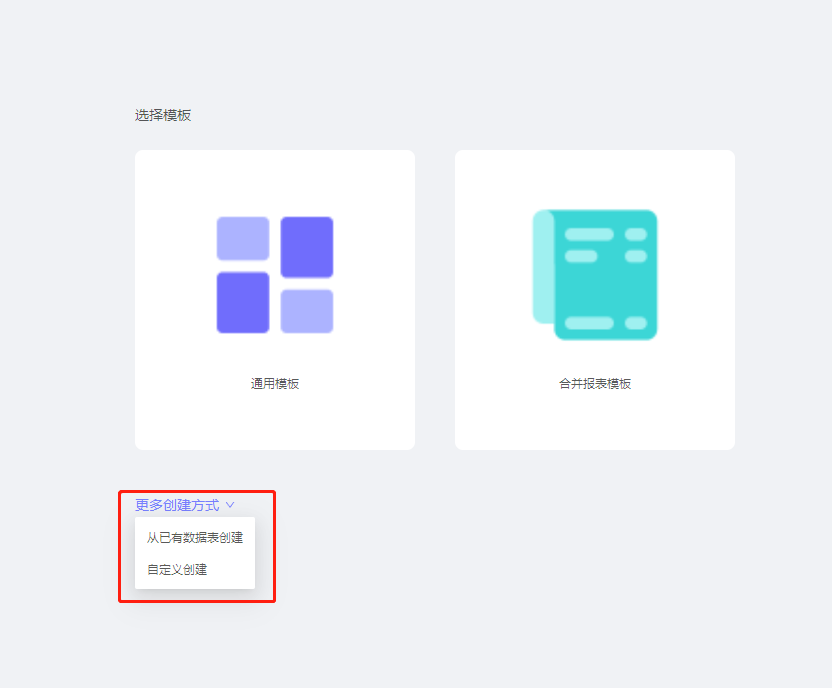The width and height of the screenshot is (832, 688).
Task: Click the purple four-tile 通用模板 icon
Action: (275, 275)
